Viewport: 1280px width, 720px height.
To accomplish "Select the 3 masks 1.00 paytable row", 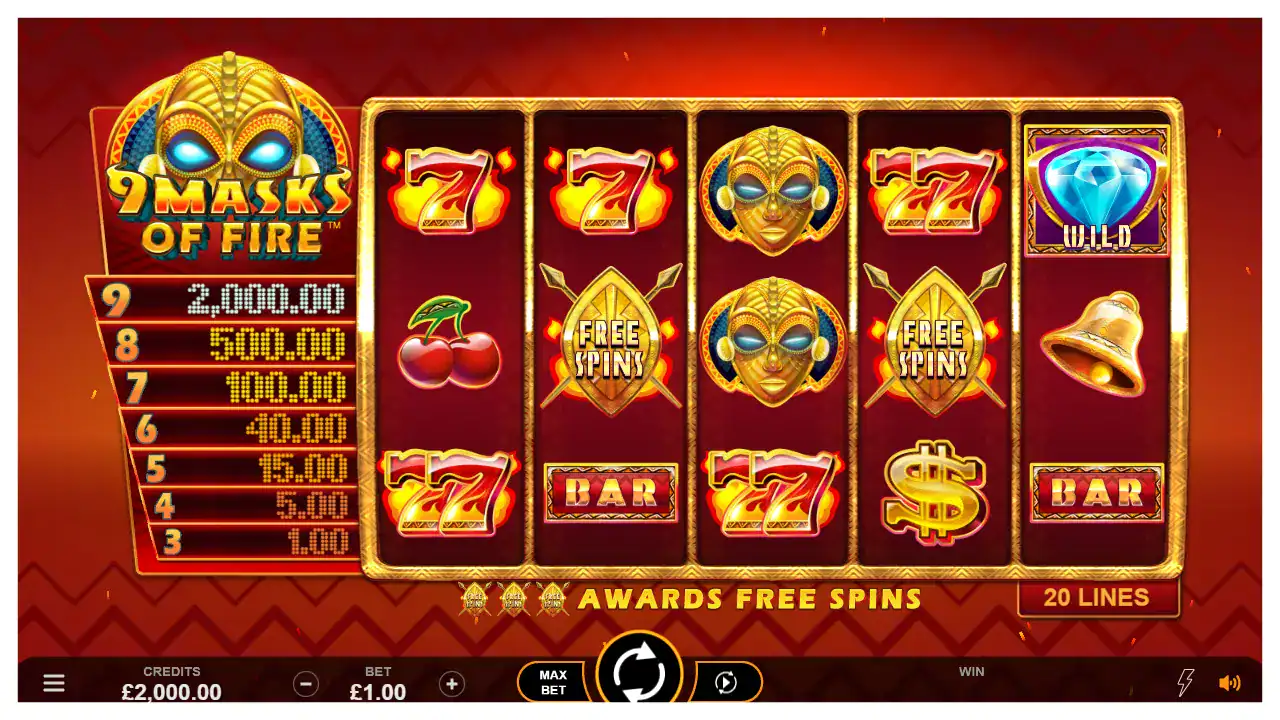I will click(255, 542).
